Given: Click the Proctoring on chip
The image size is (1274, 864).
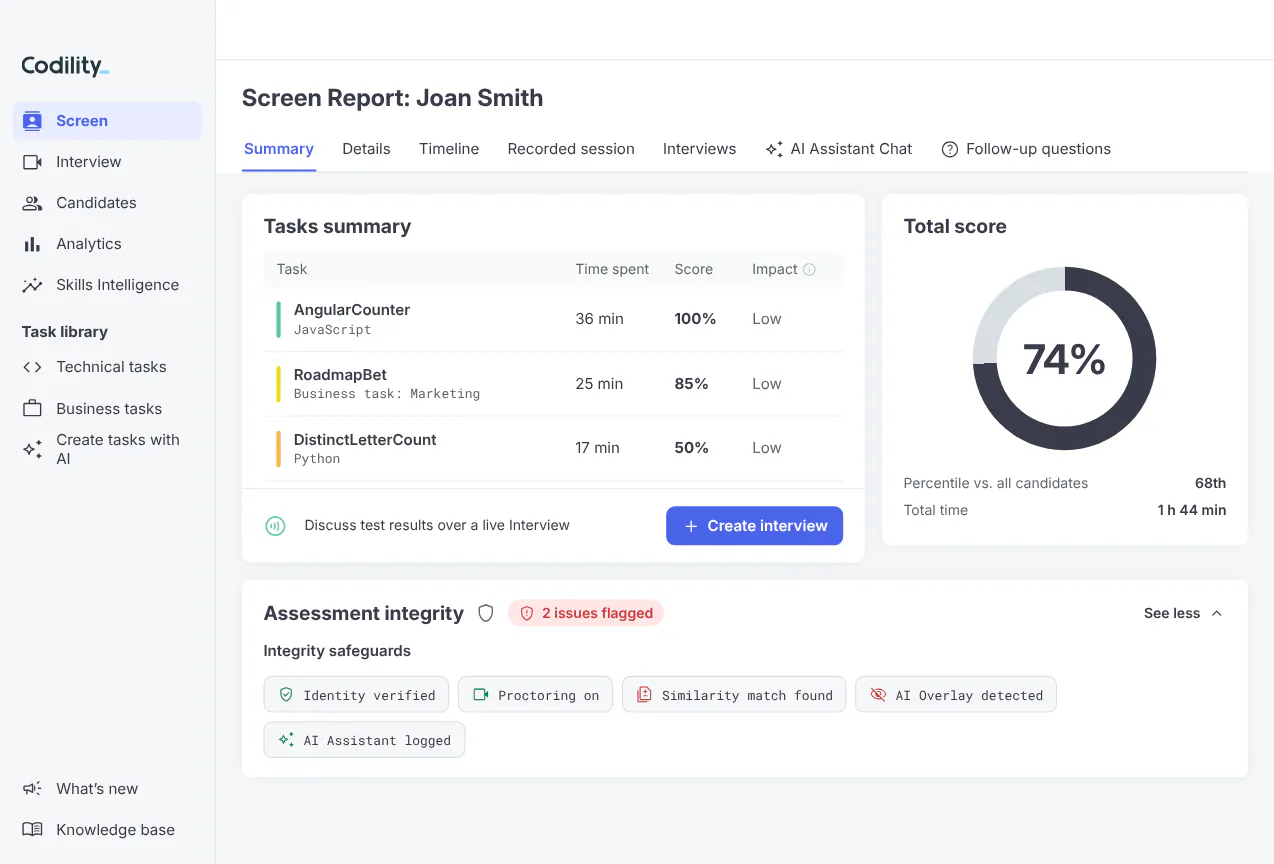Looking at the screenshot, I should (x=535, y=695).
